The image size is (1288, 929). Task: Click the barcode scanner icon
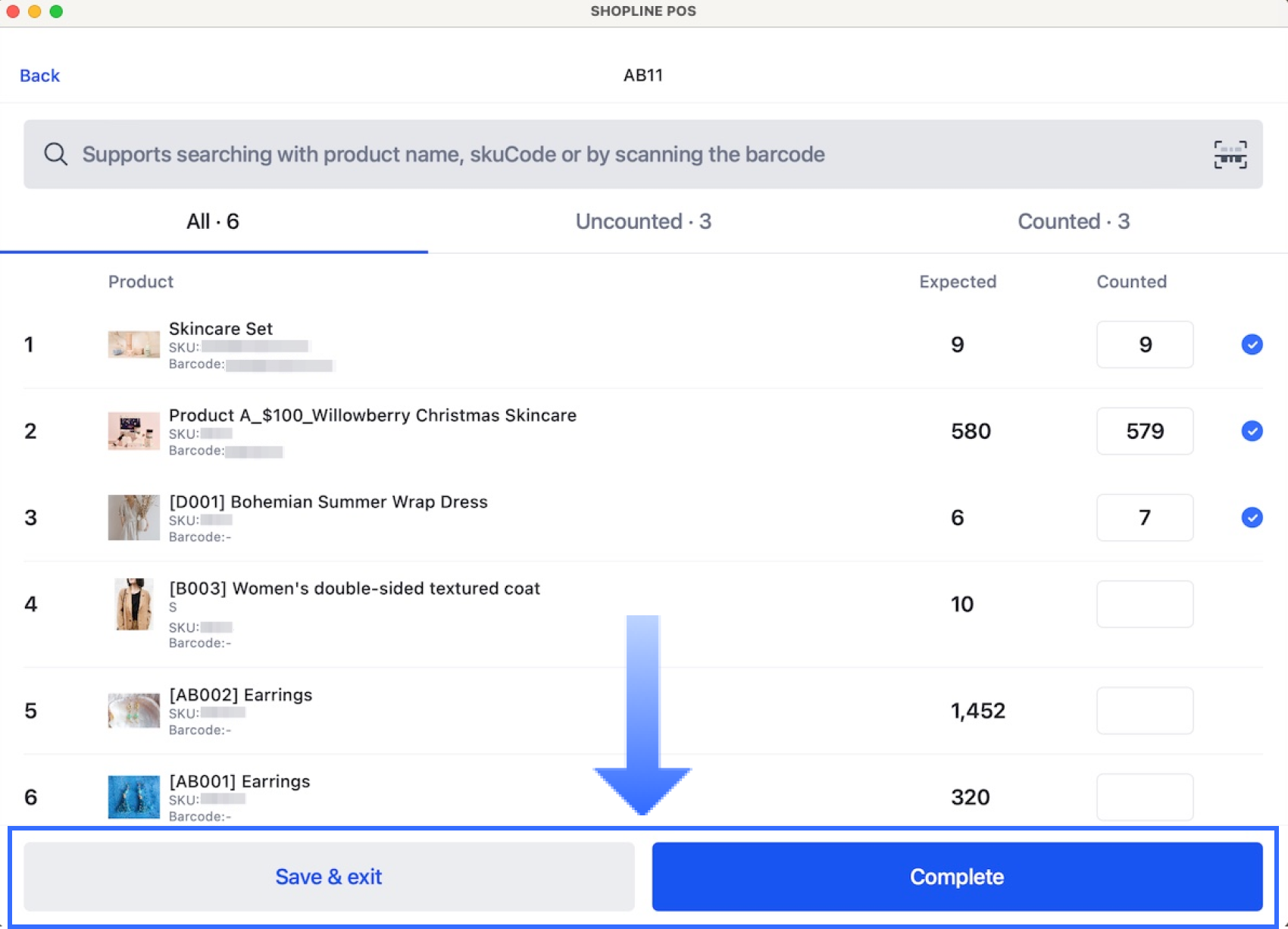(x=1230, y=155)
